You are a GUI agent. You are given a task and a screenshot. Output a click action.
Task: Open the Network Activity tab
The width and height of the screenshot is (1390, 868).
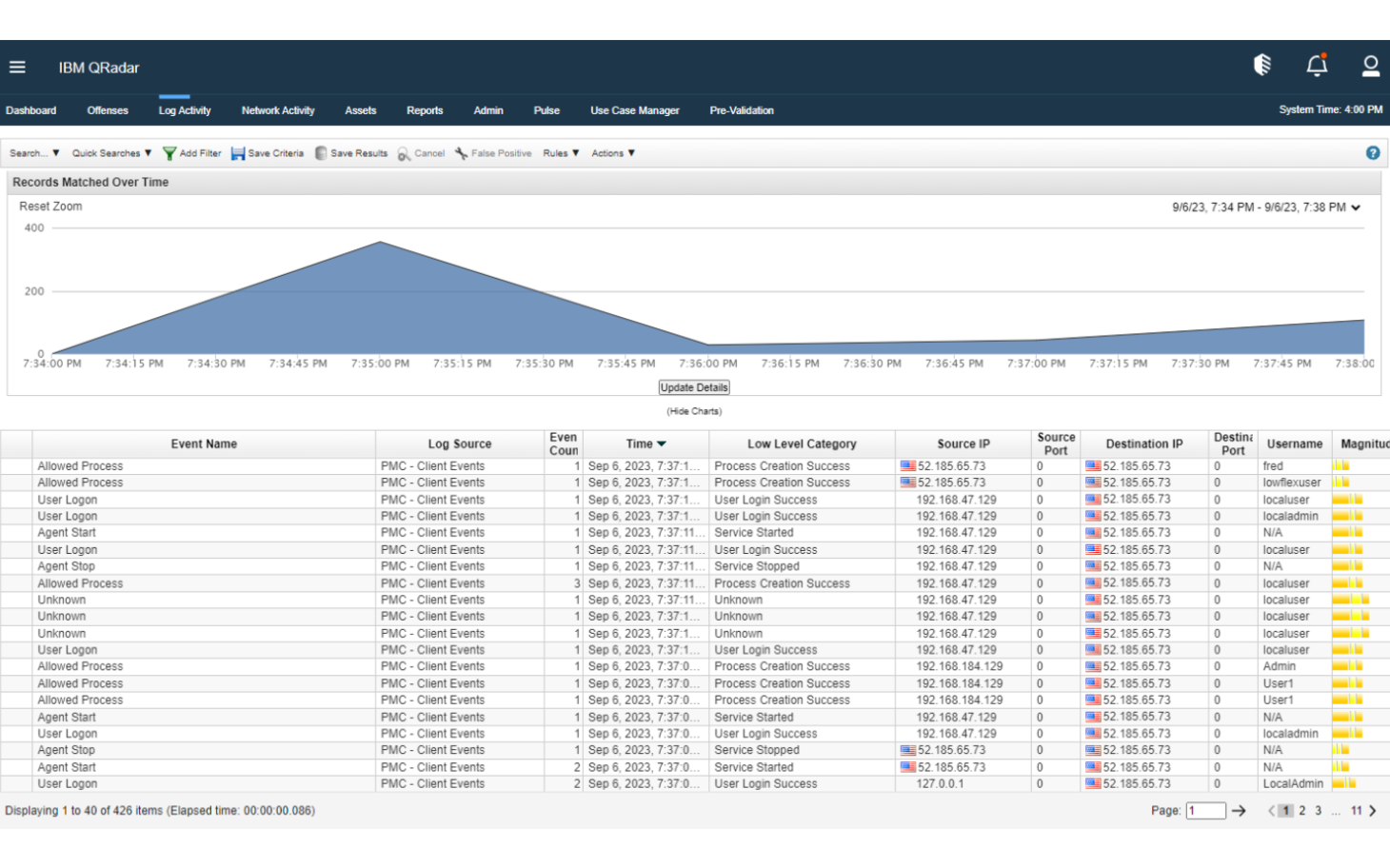pyautogui.click(x=277, y=110)
